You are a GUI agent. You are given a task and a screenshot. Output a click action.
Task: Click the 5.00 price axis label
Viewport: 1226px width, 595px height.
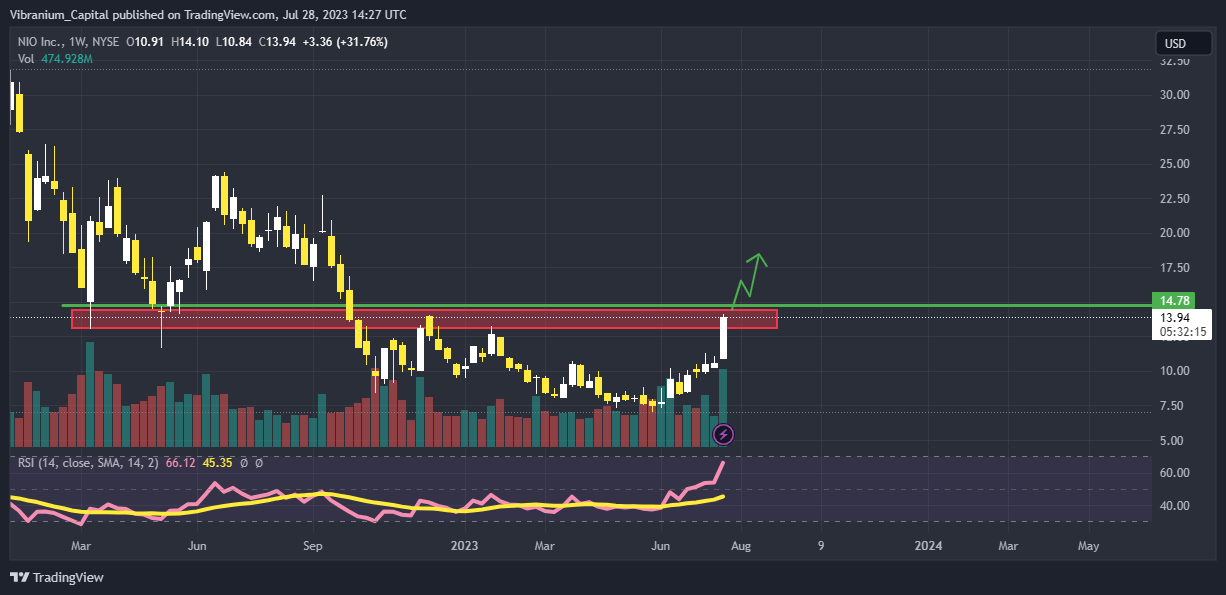(1172, 440)
